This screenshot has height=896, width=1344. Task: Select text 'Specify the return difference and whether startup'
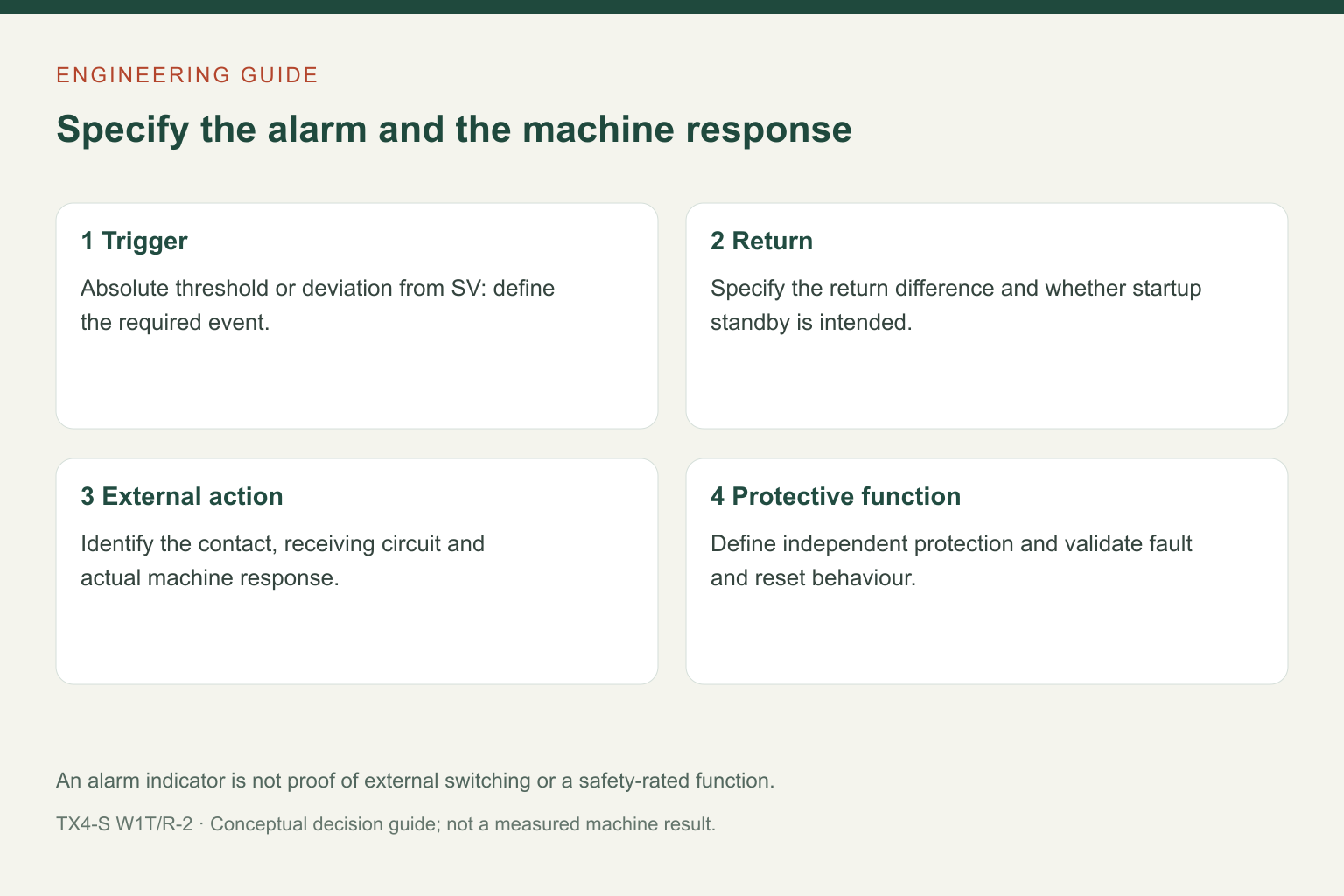(956, 289)
